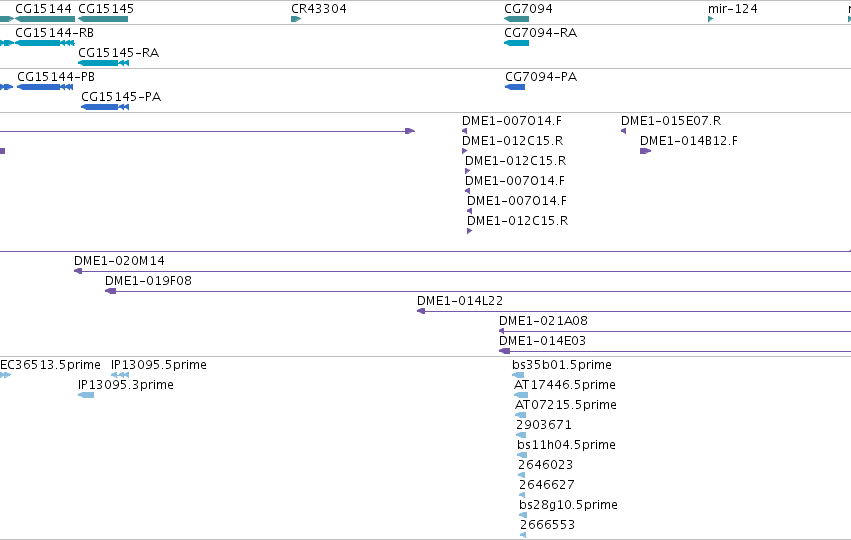This screenshot has width=851, height=540.
Task: Select the teal gene glyph under CG7094
Action: pyautogui.click(x=516, y=19)
